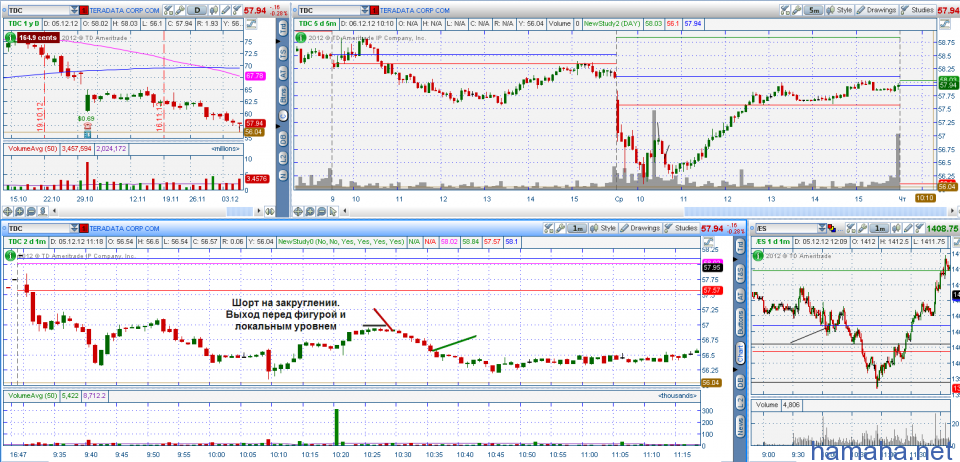
Task: Click red flag icon in 5-minute chart header
Action: (x=374, y=10)
